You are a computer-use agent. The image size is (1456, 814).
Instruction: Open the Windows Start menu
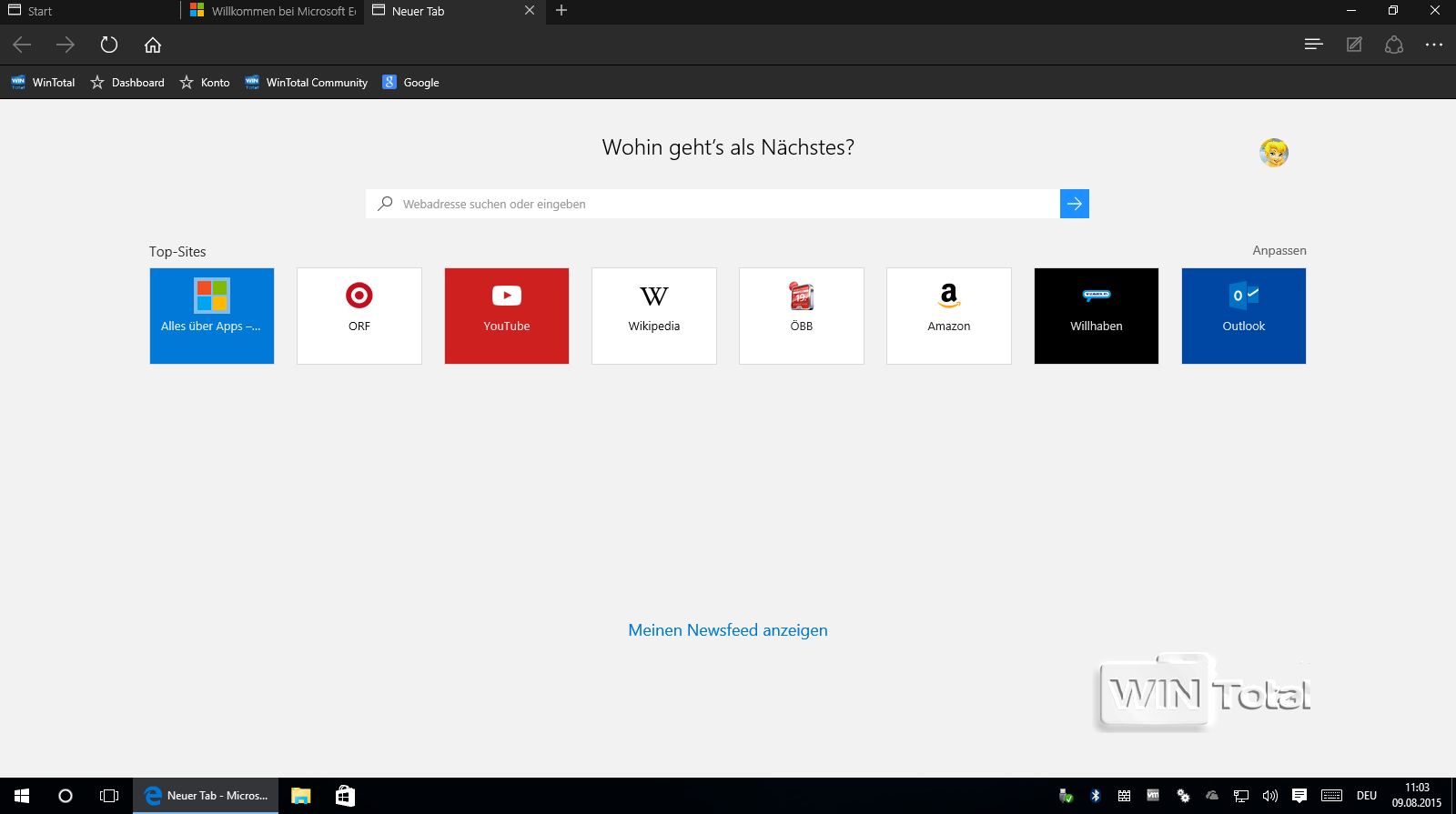point(22,796)
